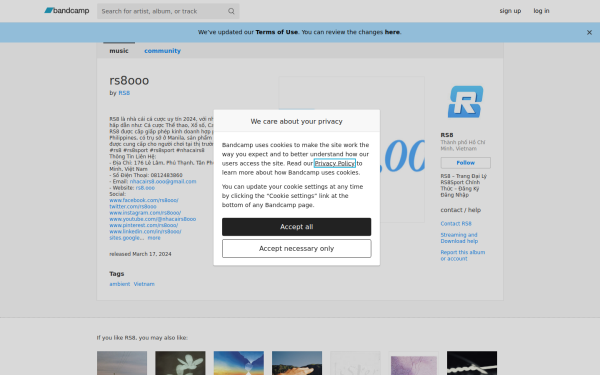Open the purple recommended album thumbnail

point(414,363)
